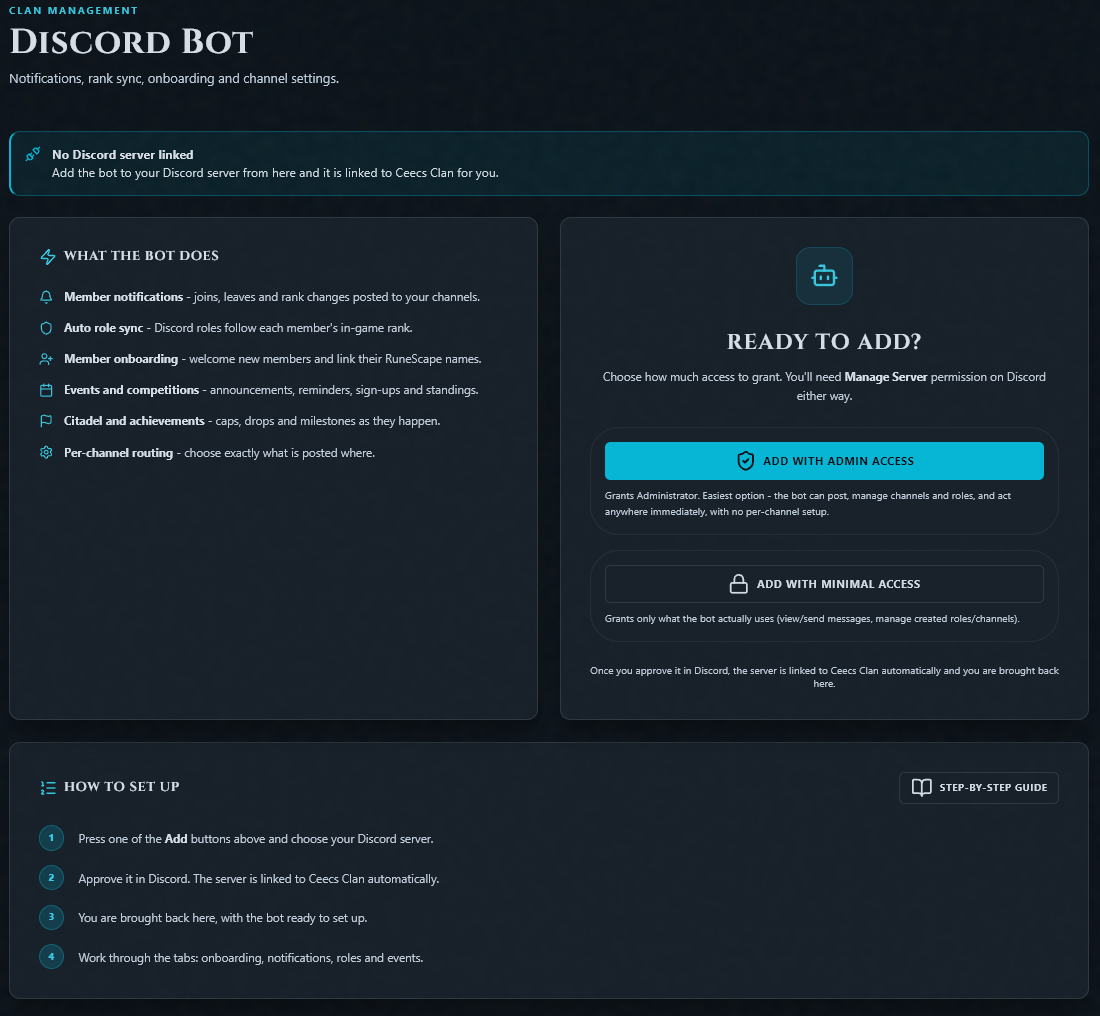Viewport: 1100px width, 1016px height.
Task: Click the calendar icon next to Events and competitions
Action: pos(46,390)
